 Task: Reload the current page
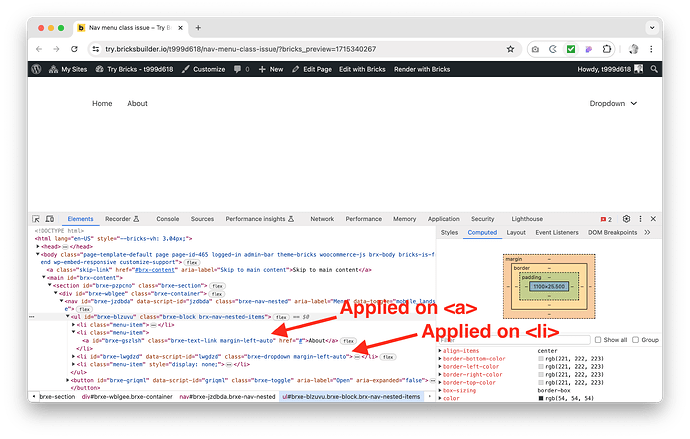[74, 49]
